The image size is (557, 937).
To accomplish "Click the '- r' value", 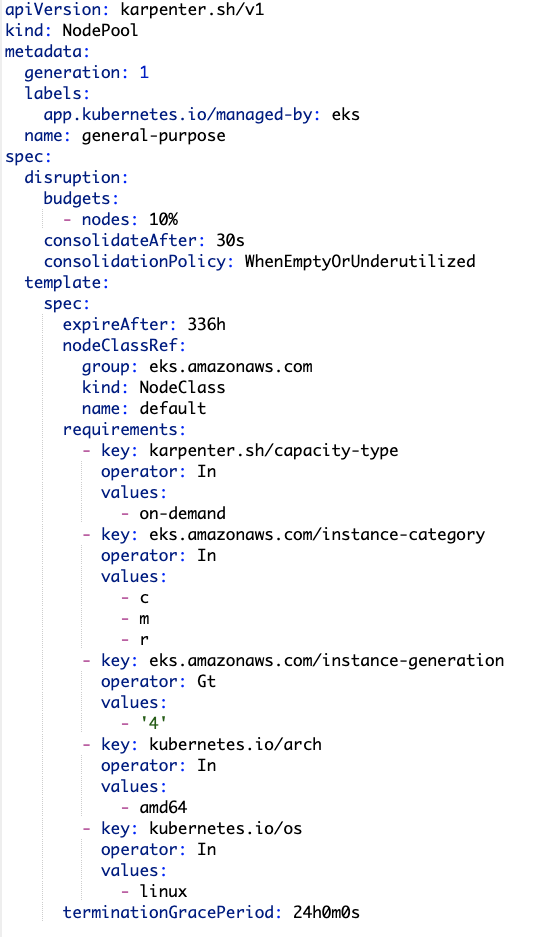I will [134, 639].
